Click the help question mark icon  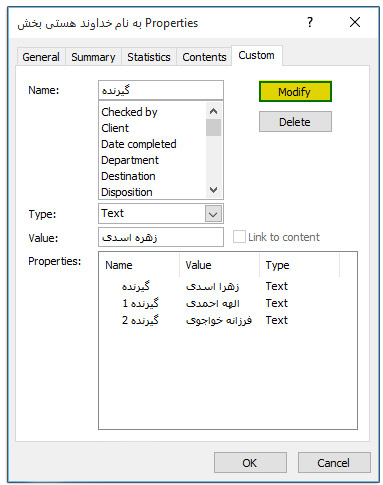coord(310,22)
